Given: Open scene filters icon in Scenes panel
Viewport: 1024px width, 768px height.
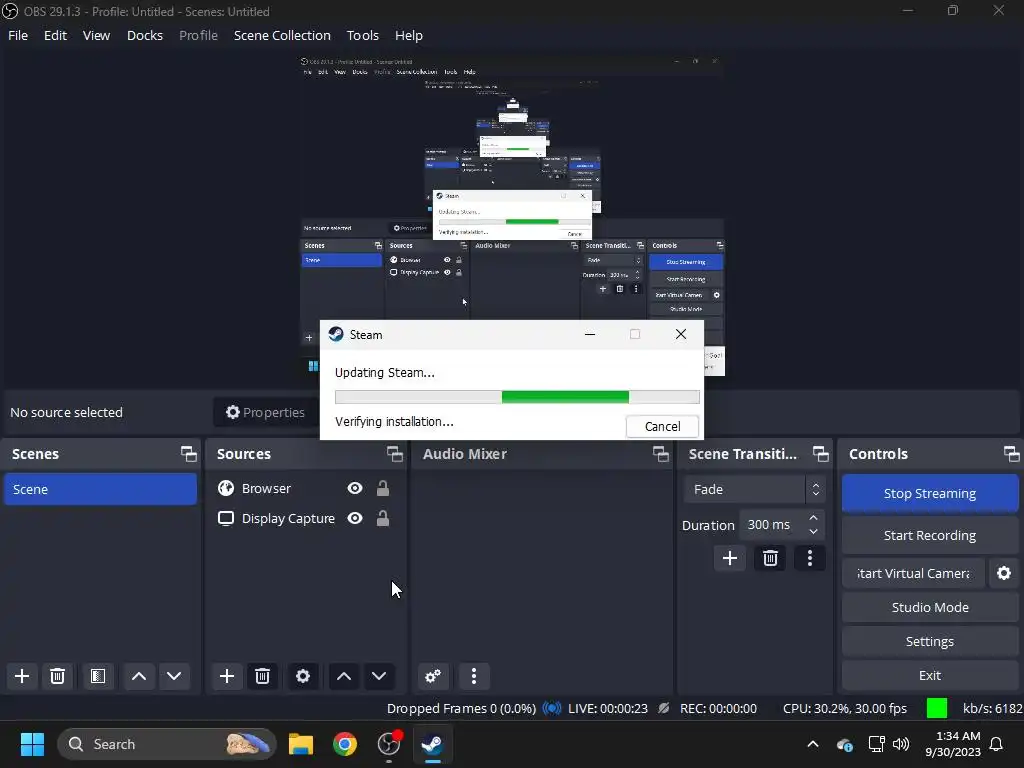Looking at the screenshot, I should tap(98, 676).
